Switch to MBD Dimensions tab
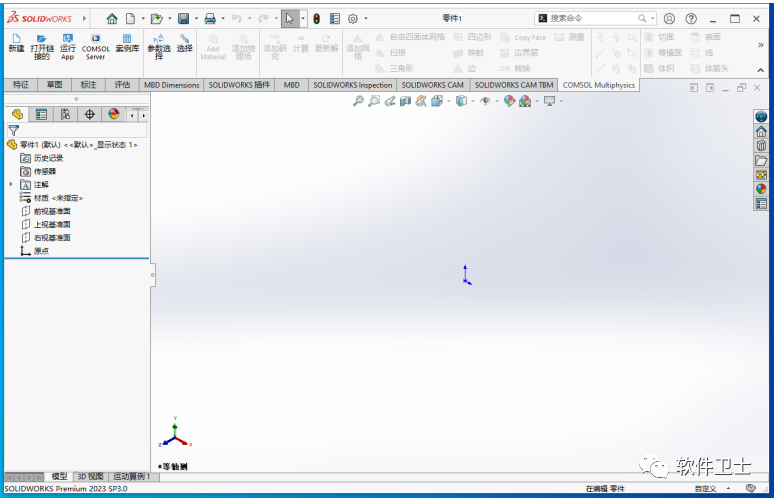The image size is (776, 500). click(x=172, y=85)
